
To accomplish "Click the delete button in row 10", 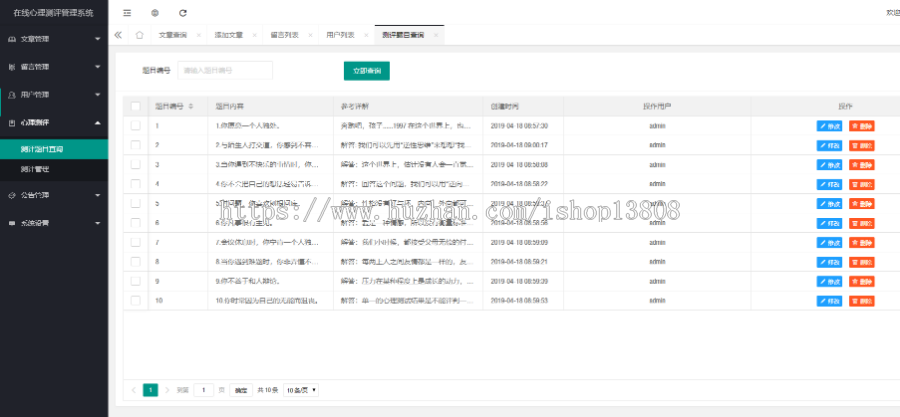I will pyautogui.click(x=862, y=301).
